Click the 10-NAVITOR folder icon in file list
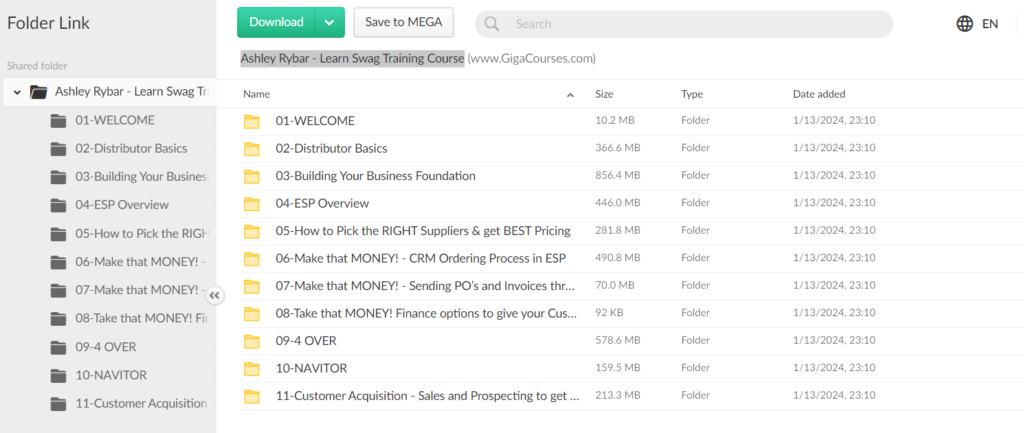This screenshot has width=1024, height=433. pos(251,369)
